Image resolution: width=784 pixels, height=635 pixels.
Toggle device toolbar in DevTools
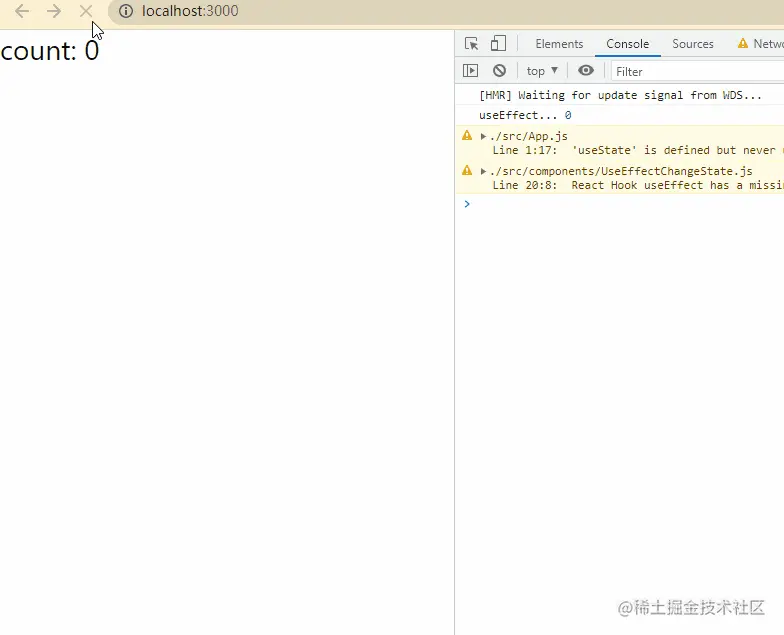(x=498, y=44)
